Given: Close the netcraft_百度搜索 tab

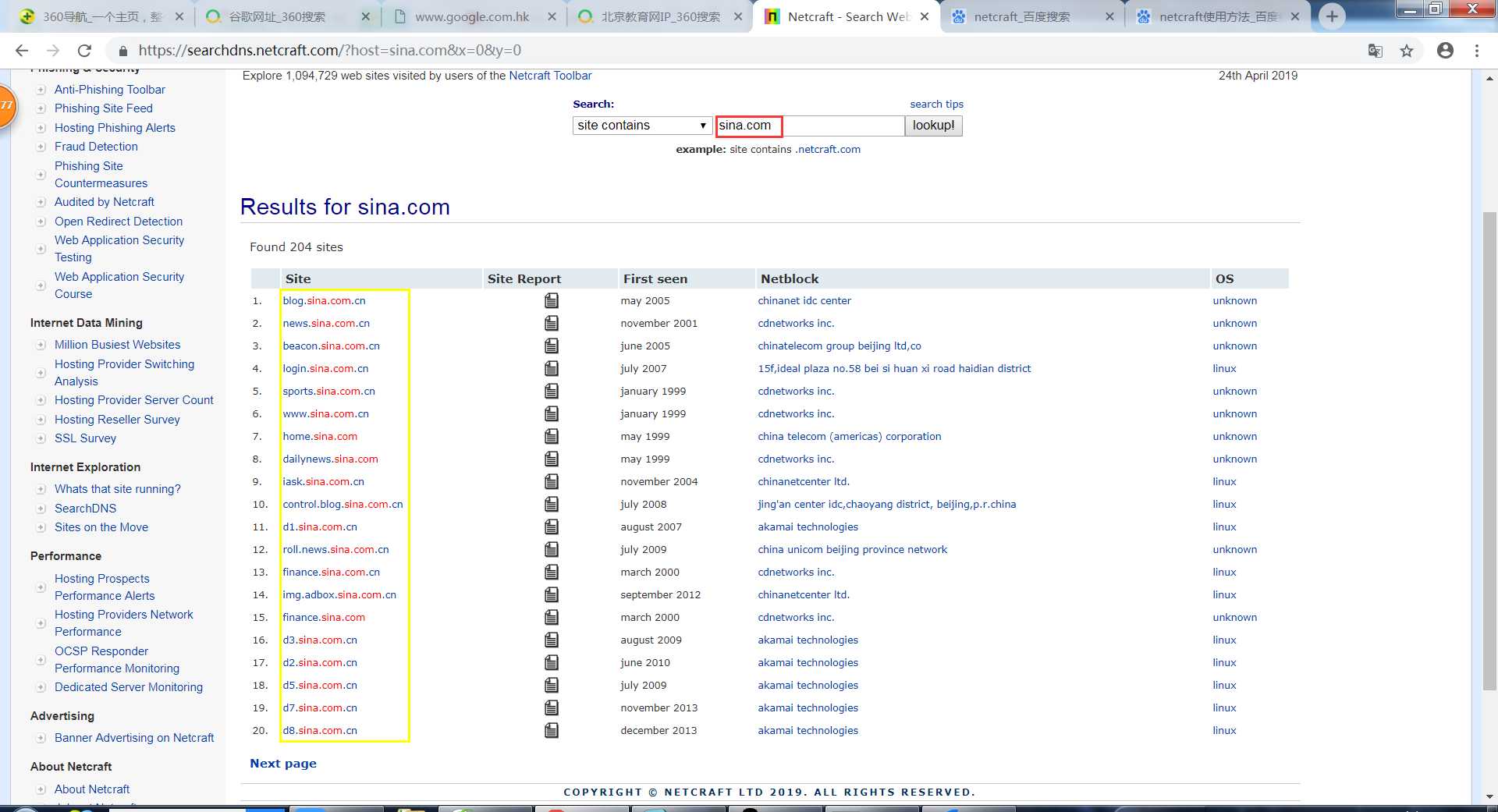Looking at the screenshot, I should click(x=1109, y=16).
